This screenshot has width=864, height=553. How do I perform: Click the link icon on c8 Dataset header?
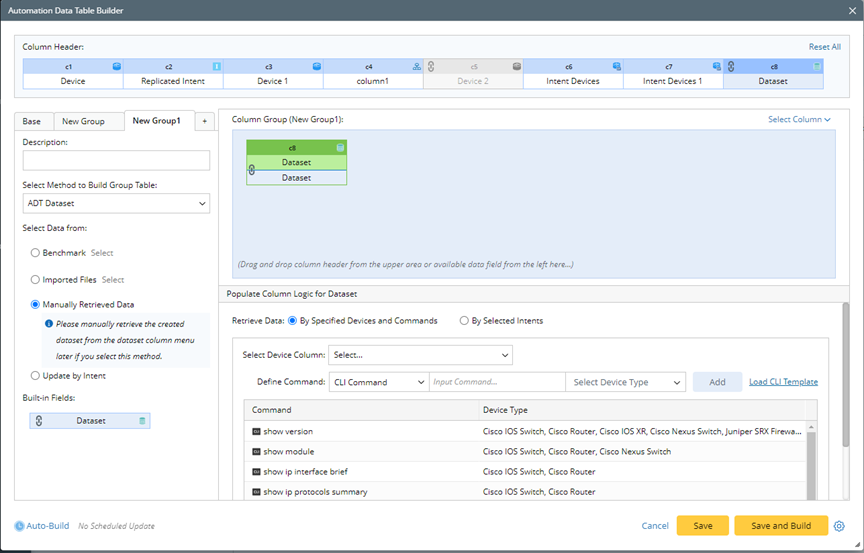(x=731, y=66)
